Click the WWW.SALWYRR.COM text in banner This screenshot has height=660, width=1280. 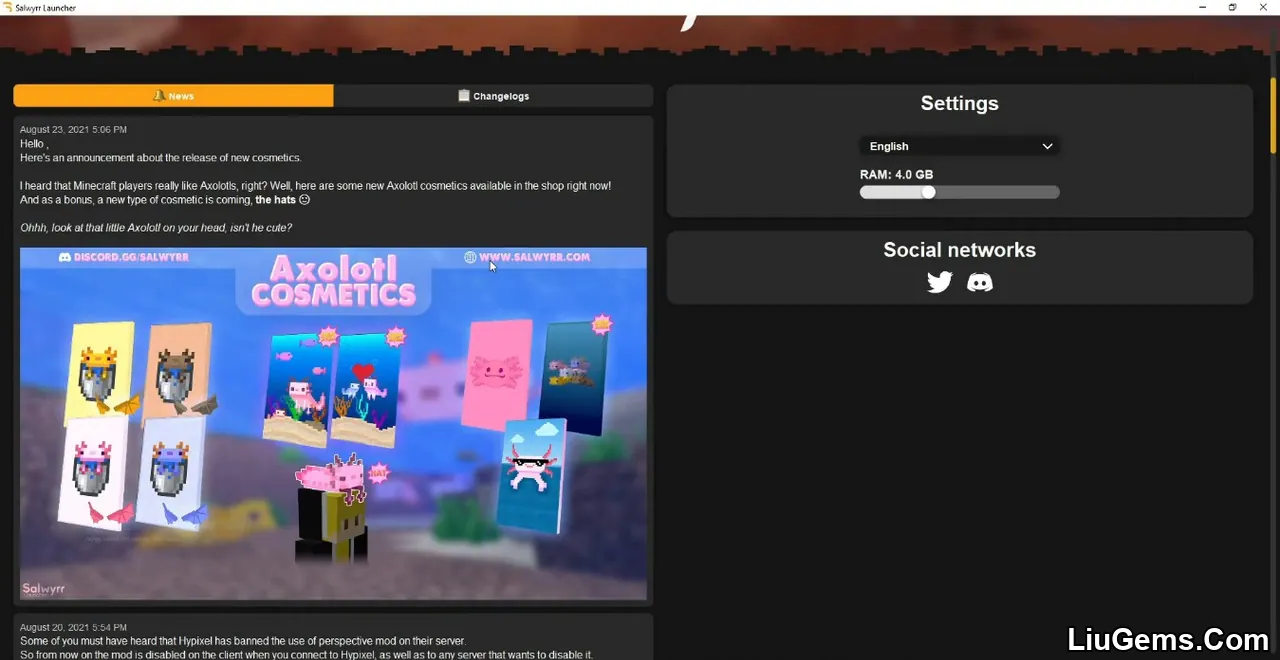click(x=535, y=257)
